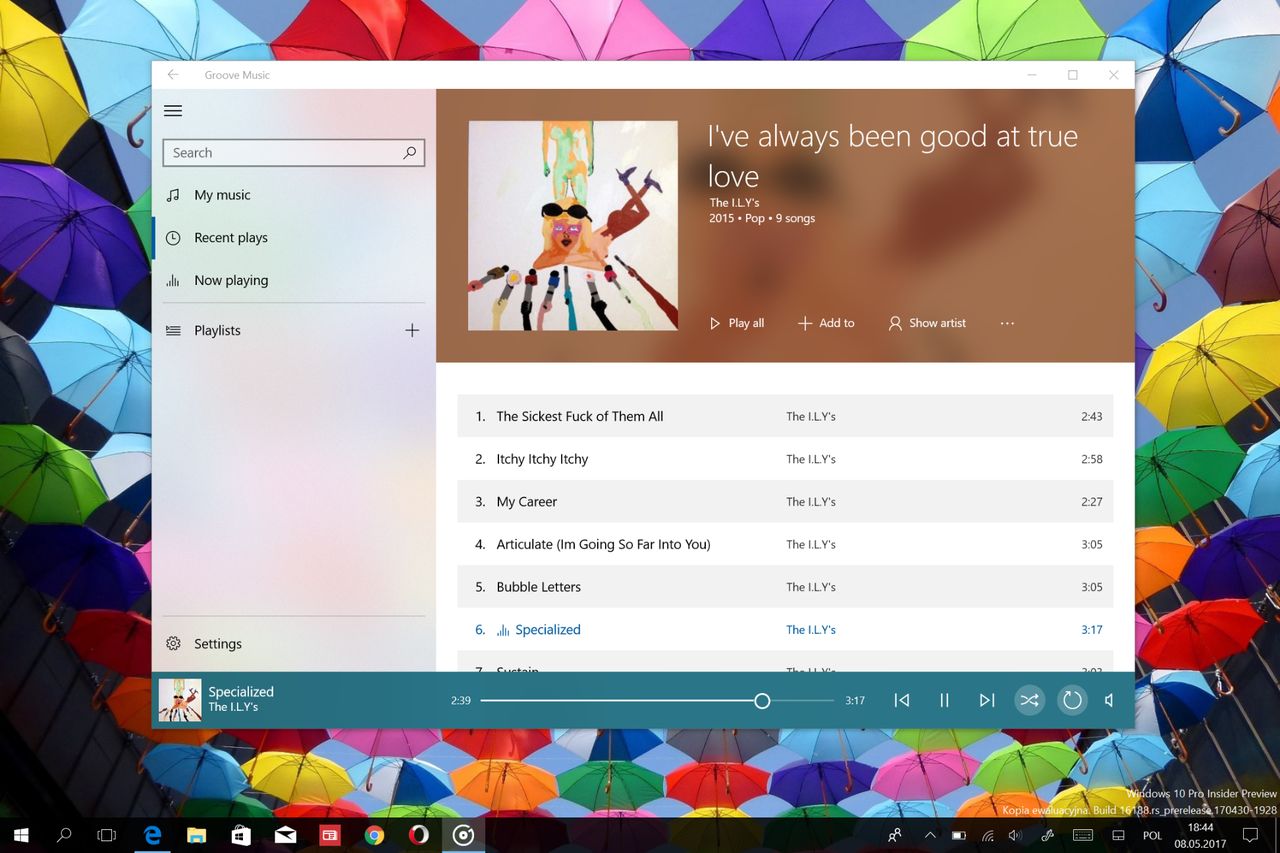Toggle shuffle mode in player bar
1280x853 pixels.
[x=1029, y=700]
